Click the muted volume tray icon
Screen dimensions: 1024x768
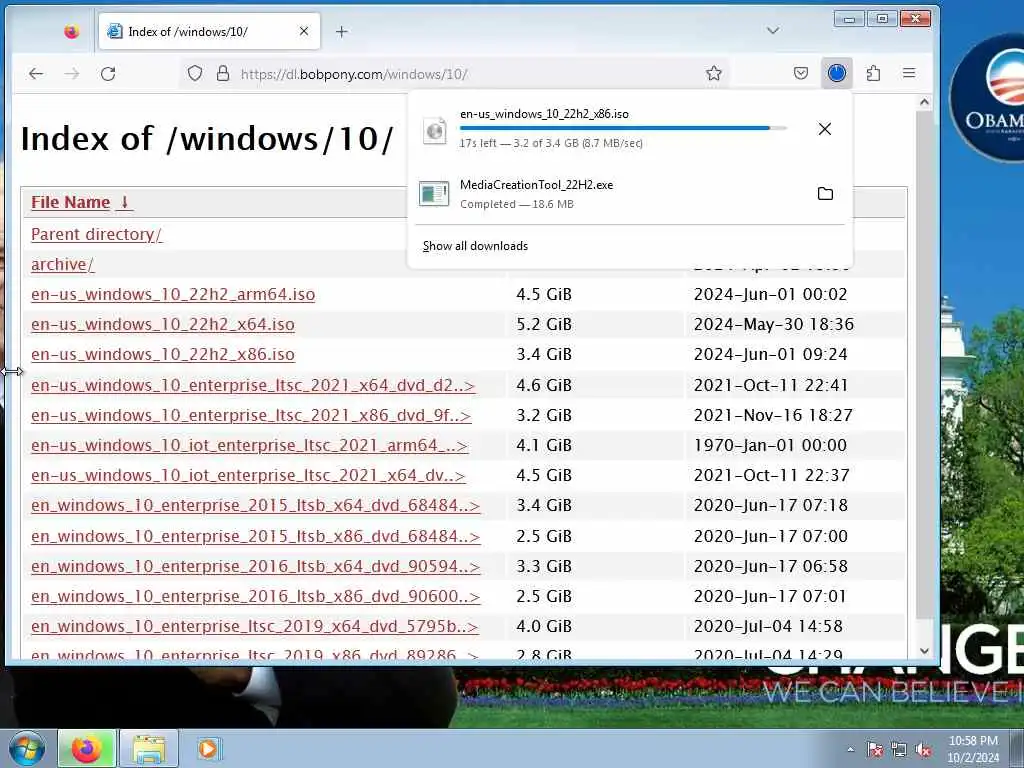pos(923,749)
